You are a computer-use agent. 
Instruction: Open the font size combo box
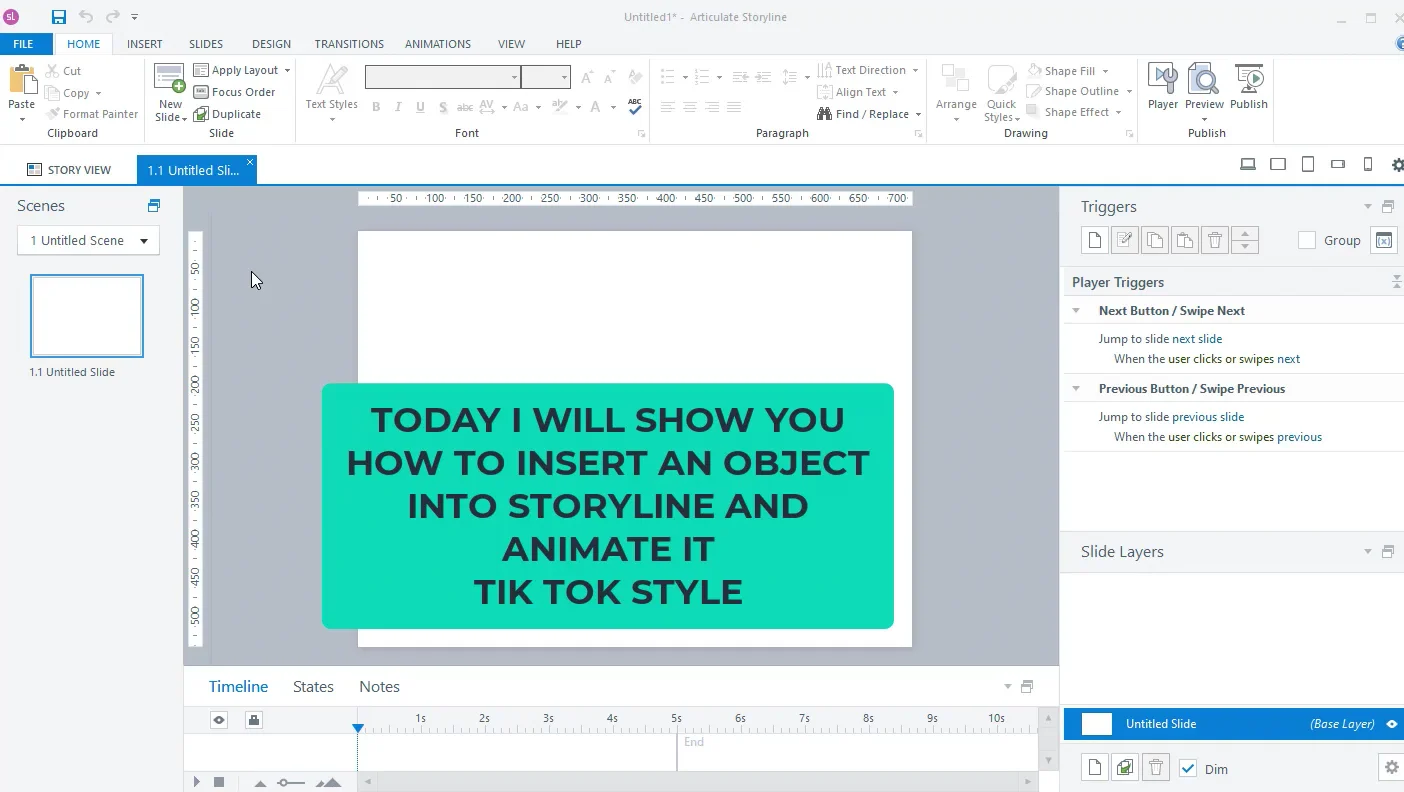[545, 77]
